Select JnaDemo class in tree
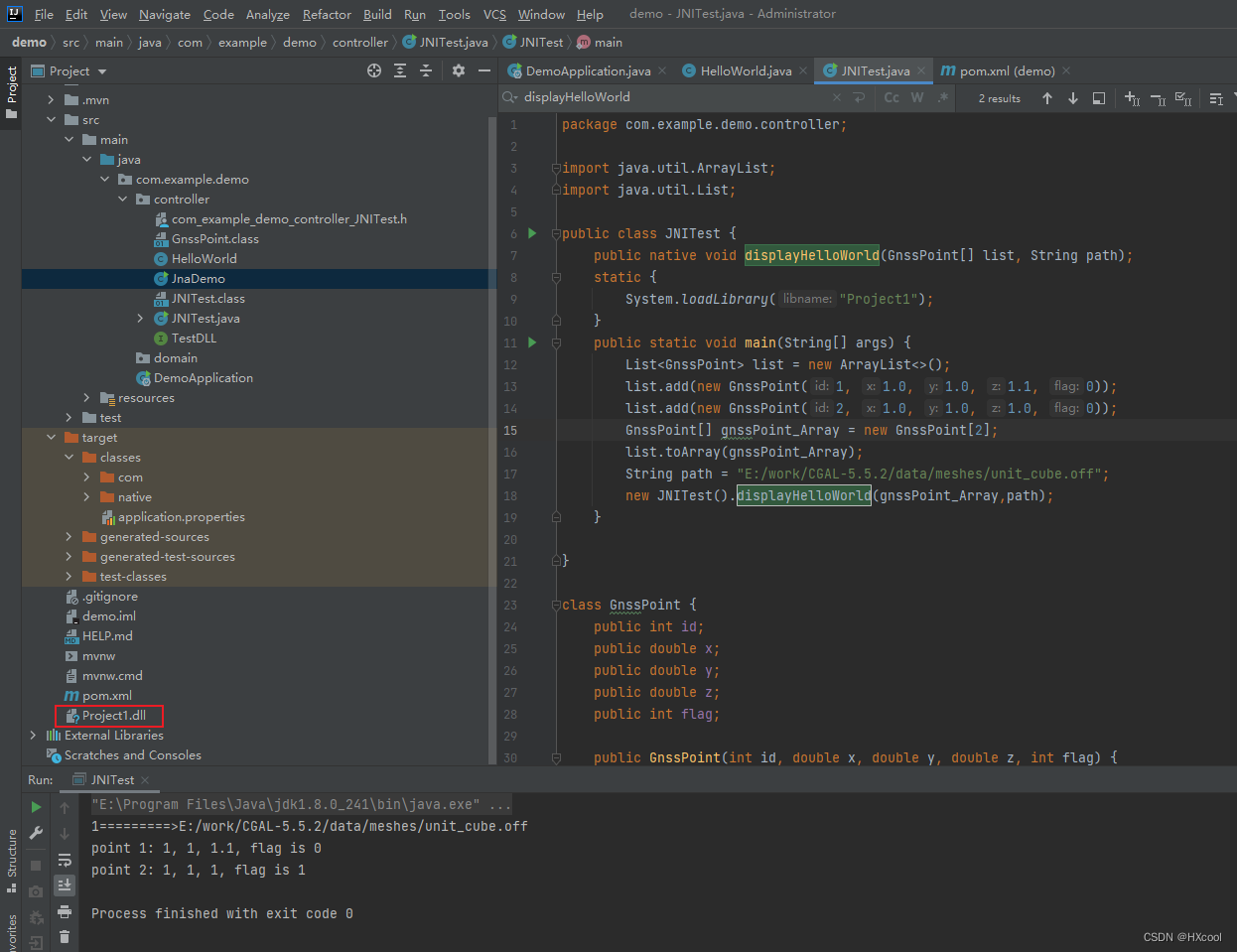This screenshot has height=952, width=1237. (x=198, y=279)
